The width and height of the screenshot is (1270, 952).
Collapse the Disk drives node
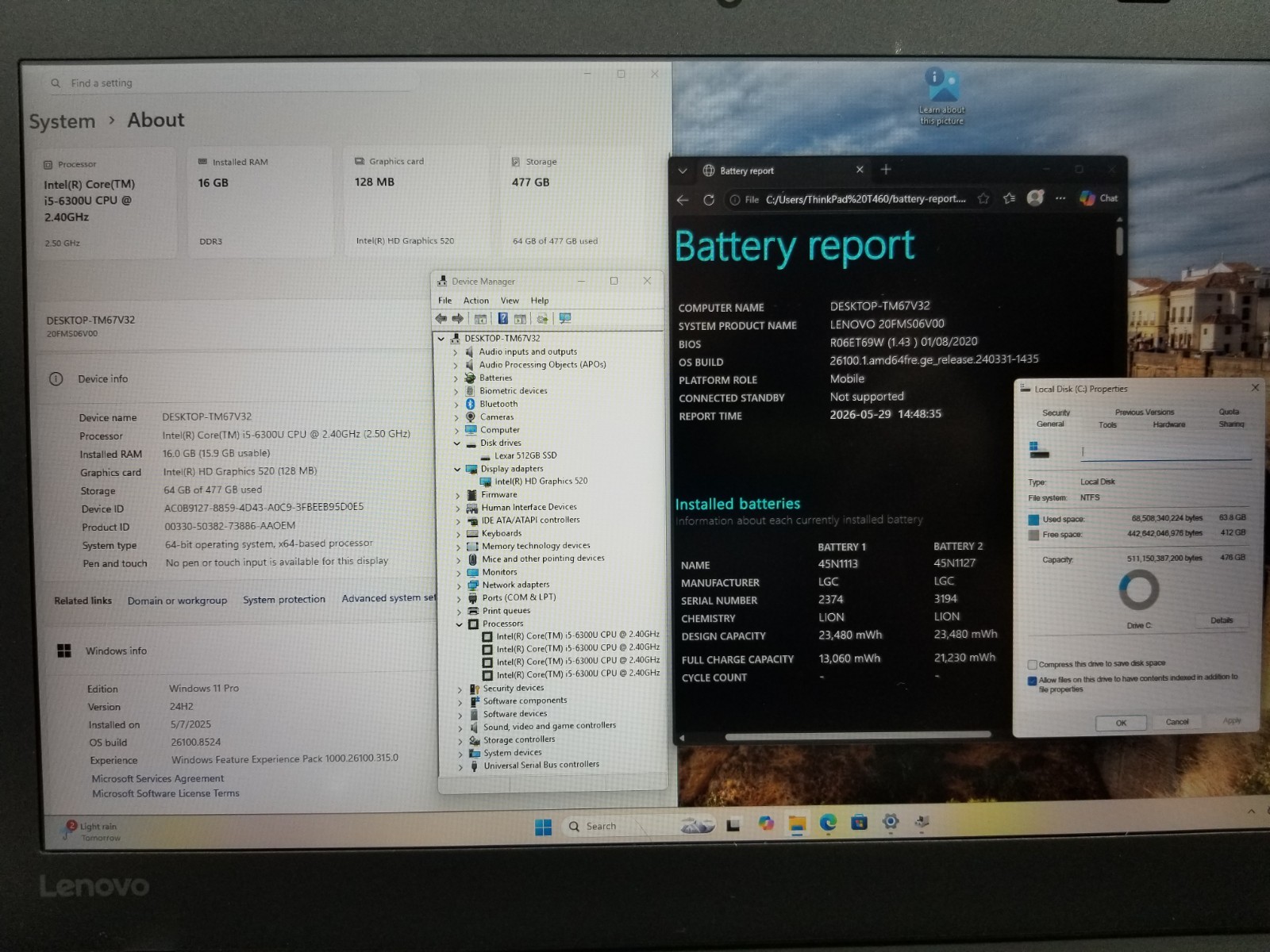tap(457, 443)
